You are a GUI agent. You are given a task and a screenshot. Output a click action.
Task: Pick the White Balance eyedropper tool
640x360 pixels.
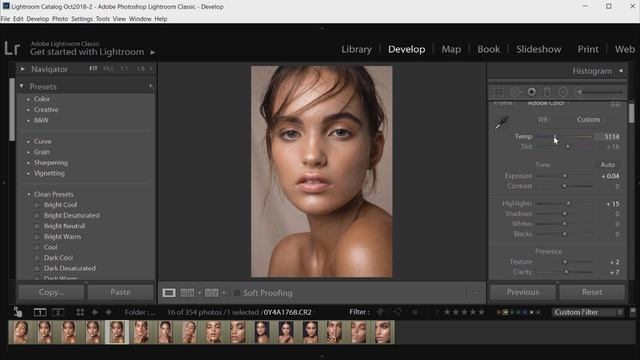click(x=502, y=122)
